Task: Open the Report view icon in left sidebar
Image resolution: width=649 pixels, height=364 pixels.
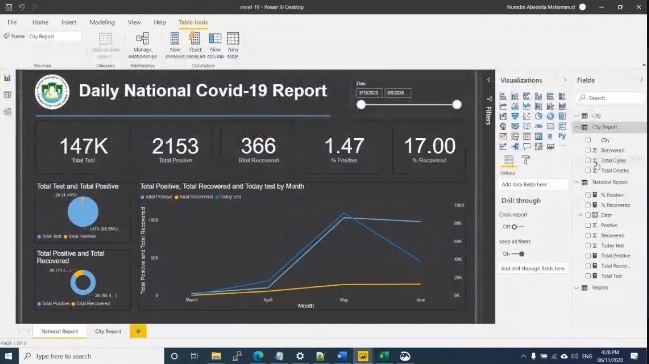Action: [7, 78]
